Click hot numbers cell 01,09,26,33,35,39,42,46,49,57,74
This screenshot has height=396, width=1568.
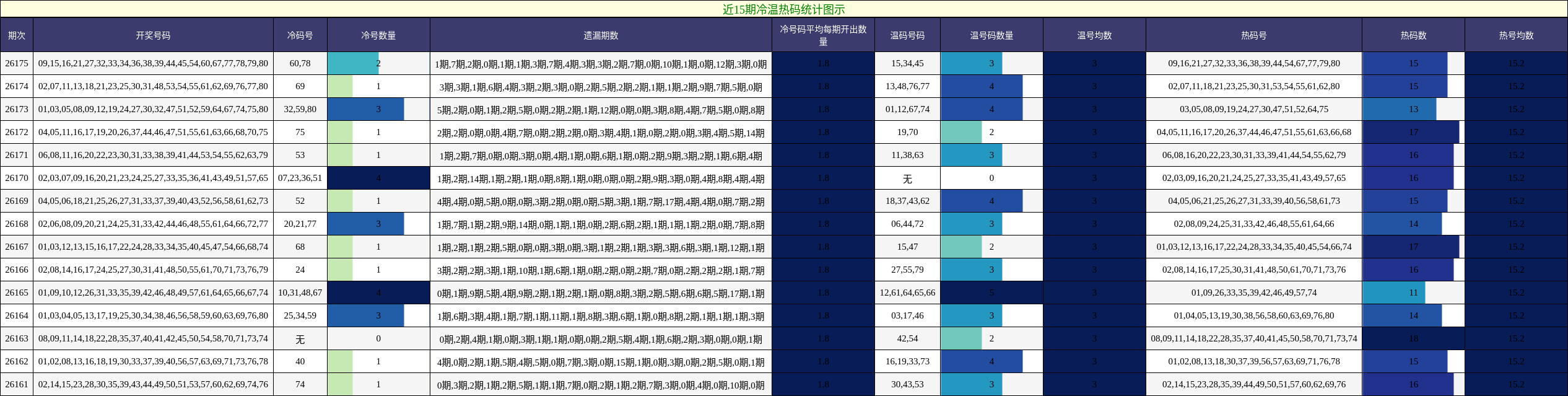coord(1254,293)
